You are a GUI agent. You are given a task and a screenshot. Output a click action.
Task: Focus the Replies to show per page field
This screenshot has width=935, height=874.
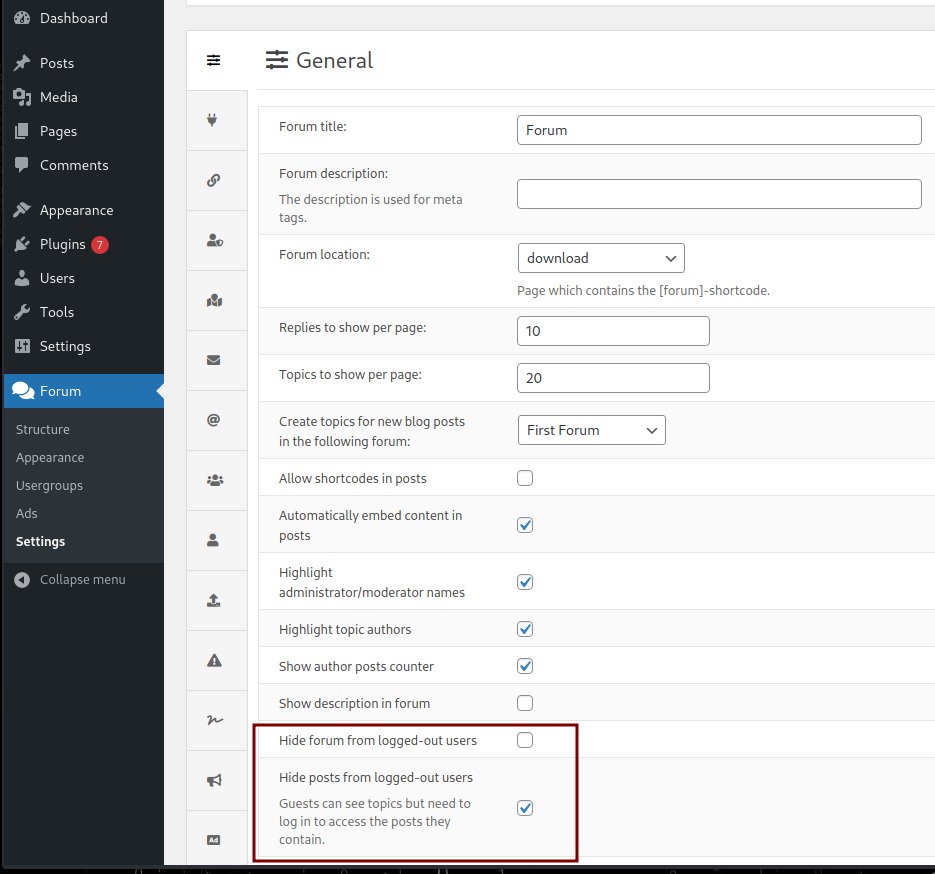pos(612,331)
